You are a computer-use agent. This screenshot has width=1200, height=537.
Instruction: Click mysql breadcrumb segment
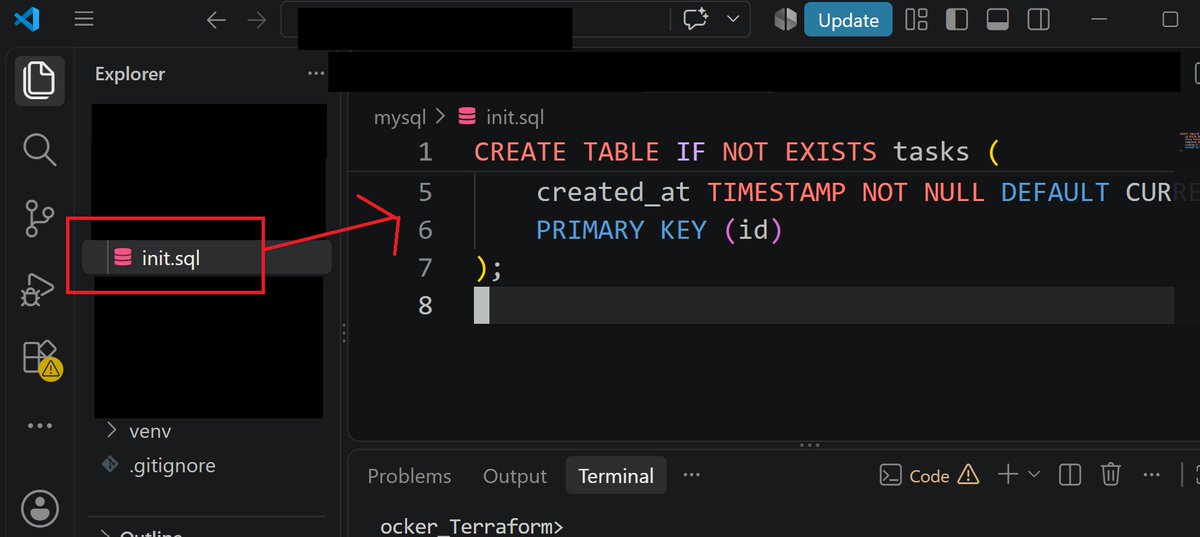click(x=400, y=117)
